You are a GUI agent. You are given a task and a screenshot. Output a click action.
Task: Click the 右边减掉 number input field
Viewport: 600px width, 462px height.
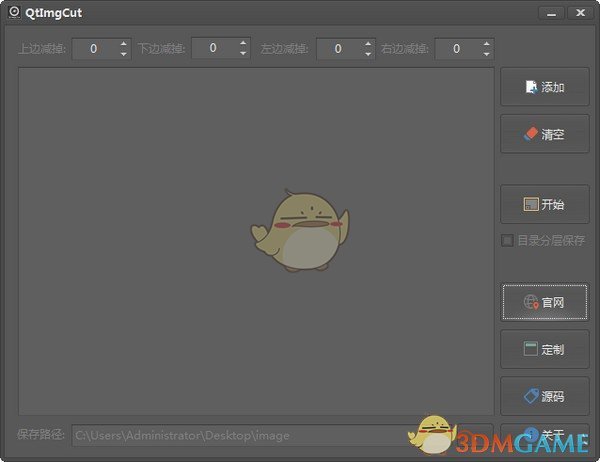(x=456, y=48)
